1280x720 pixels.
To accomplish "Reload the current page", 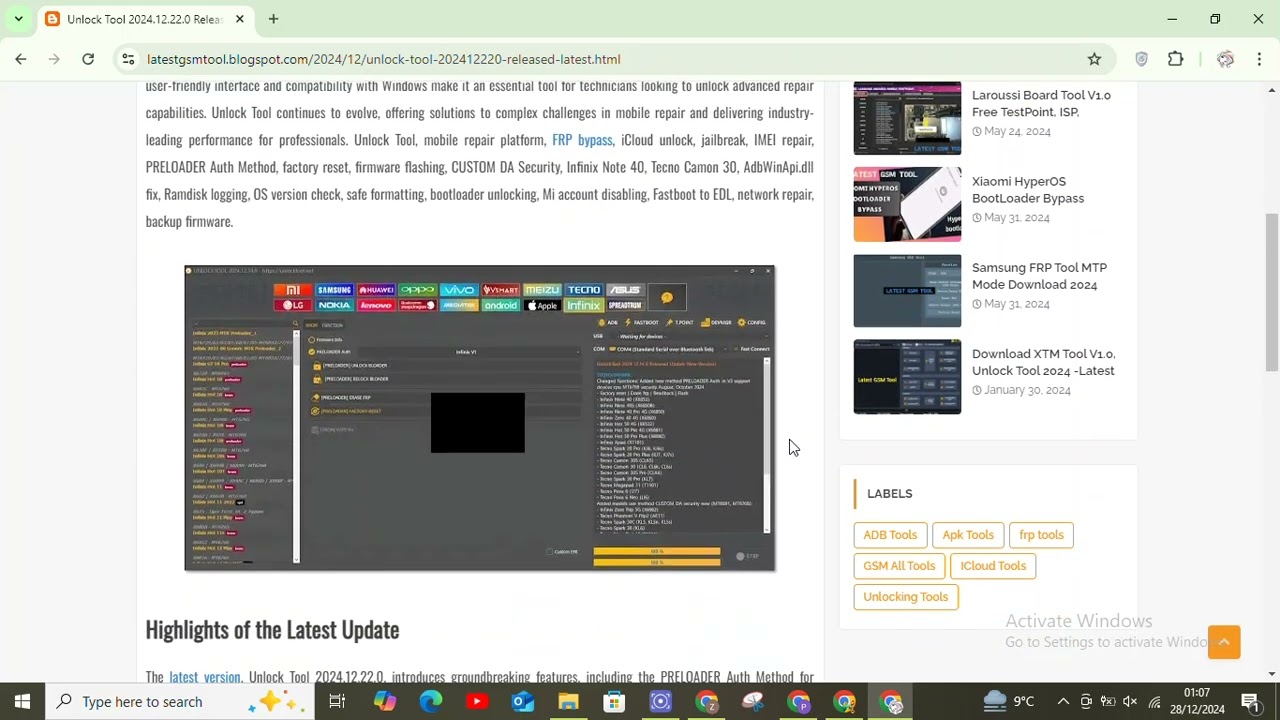I will pyautogui.click(x=88, y=59).
